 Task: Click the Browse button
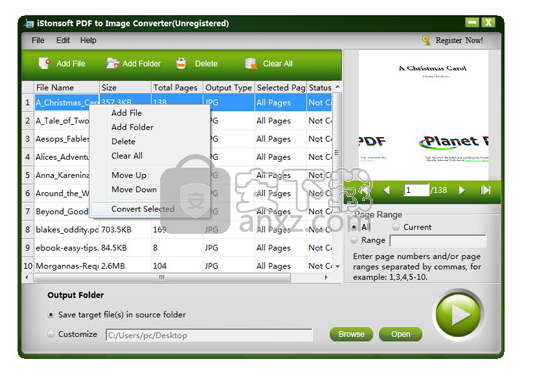coord(351,334)
